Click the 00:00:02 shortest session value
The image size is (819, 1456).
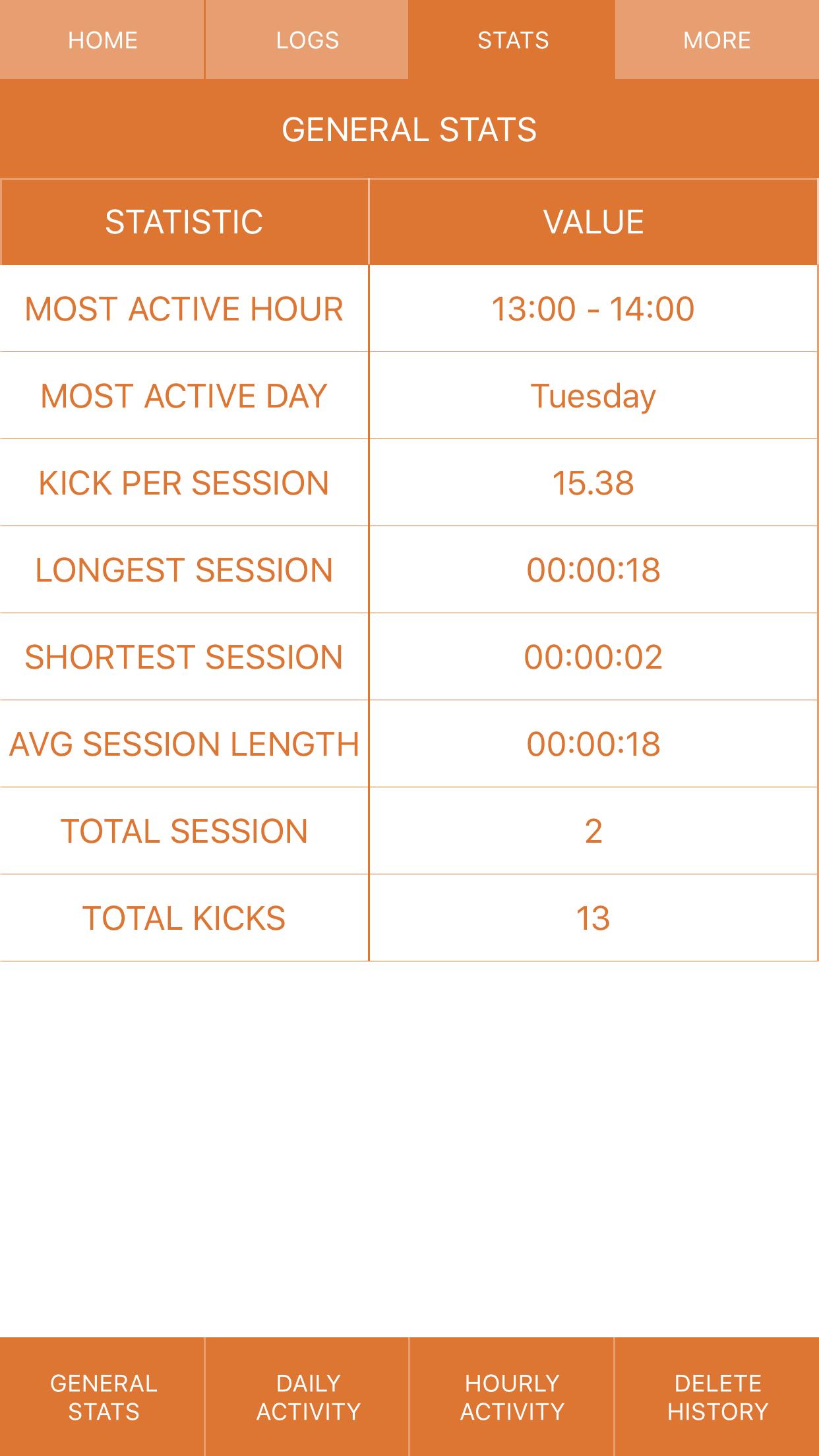(x=593, y=657)
